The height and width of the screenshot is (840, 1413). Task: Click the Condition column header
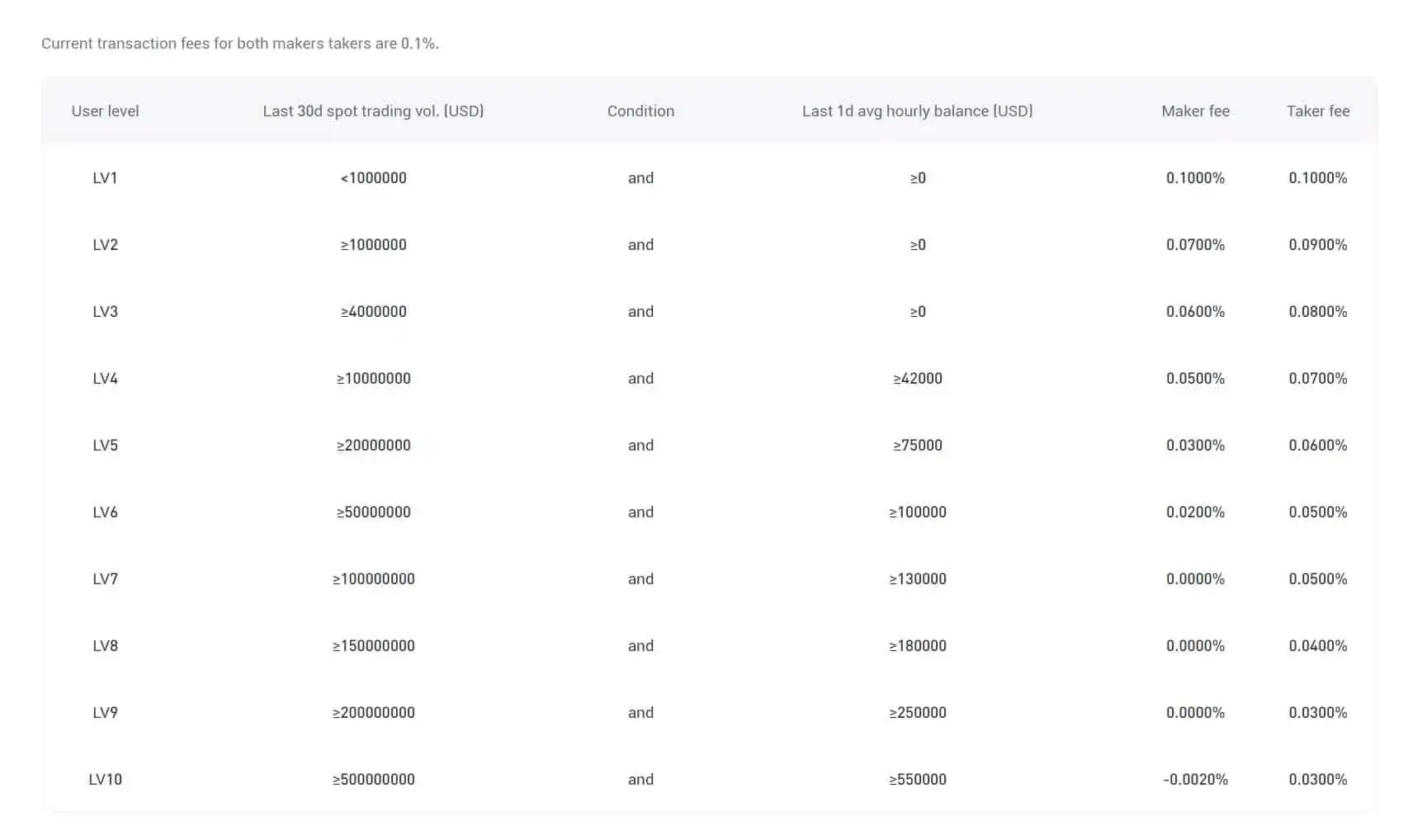[640, 111]
